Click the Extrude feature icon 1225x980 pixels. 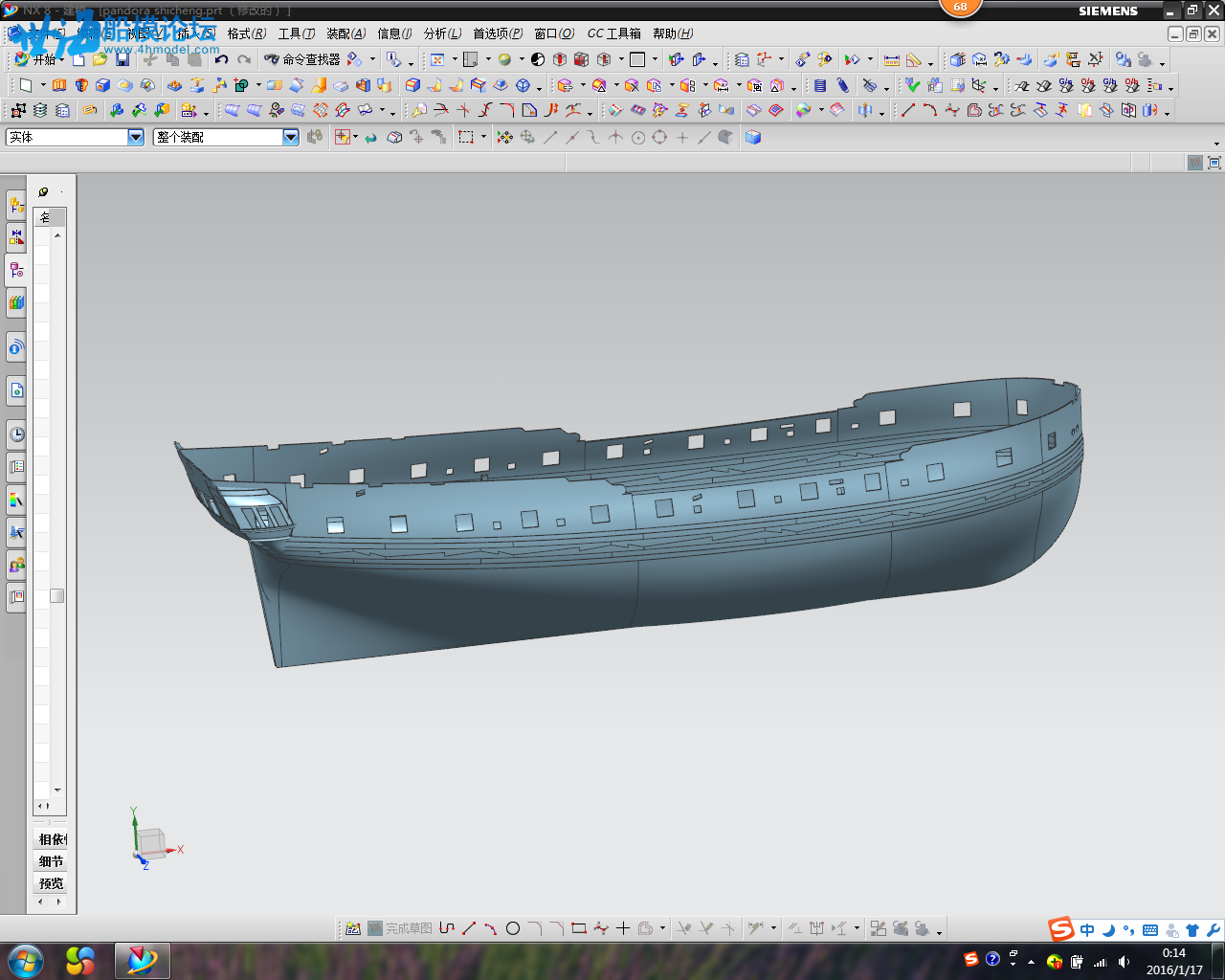(59, 85)
